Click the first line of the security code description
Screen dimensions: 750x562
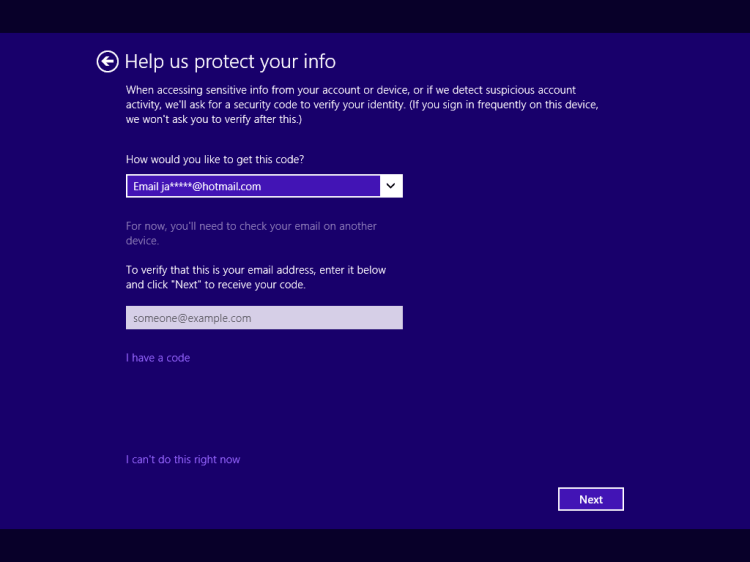[350, 90]
